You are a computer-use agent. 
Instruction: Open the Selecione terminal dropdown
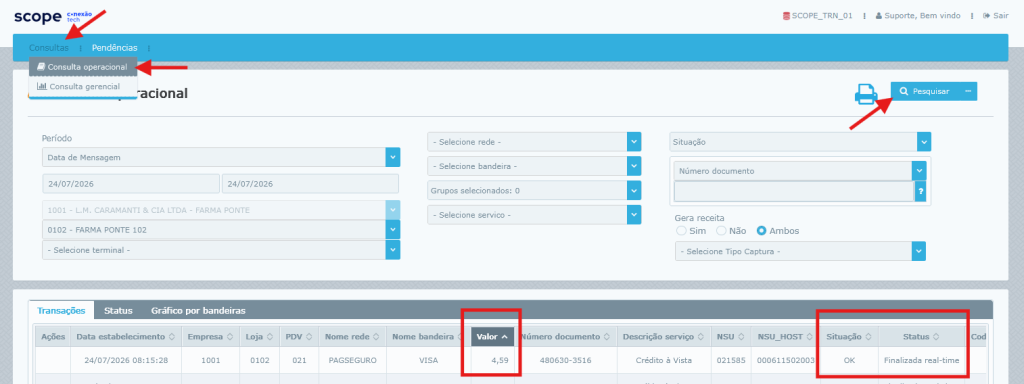[221, 249]
